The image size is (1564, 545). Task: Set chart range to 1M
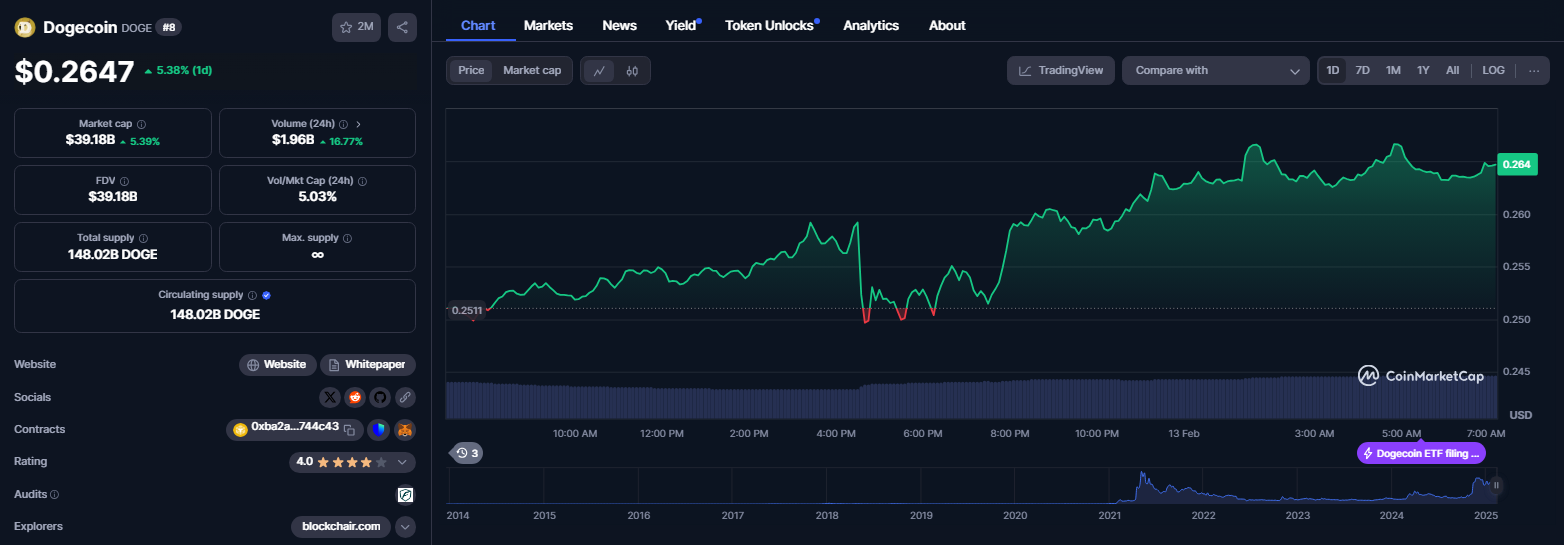coord(1393,70)
